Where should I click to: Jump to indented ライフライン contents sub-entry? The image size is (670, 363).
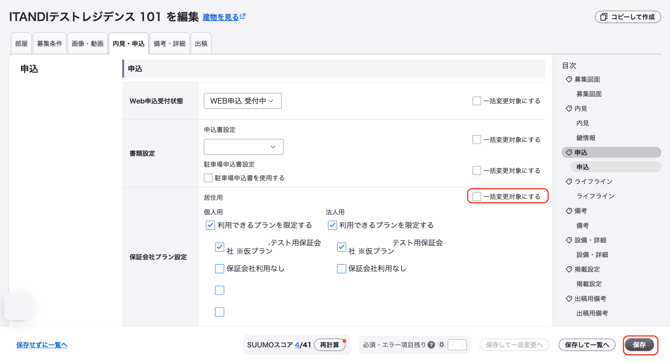coord(595,196)
